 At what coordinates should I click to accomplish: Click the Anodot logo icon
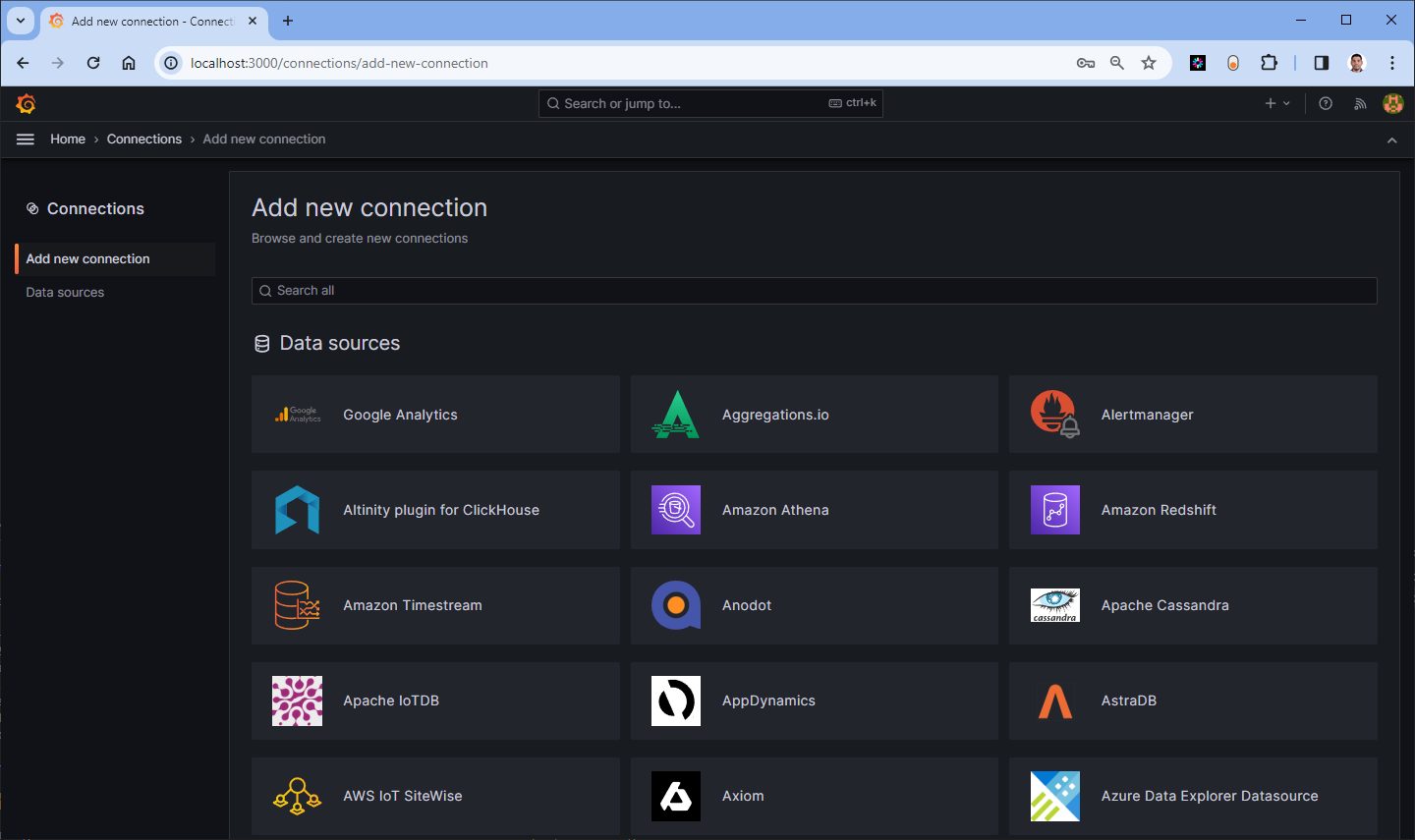676,605
